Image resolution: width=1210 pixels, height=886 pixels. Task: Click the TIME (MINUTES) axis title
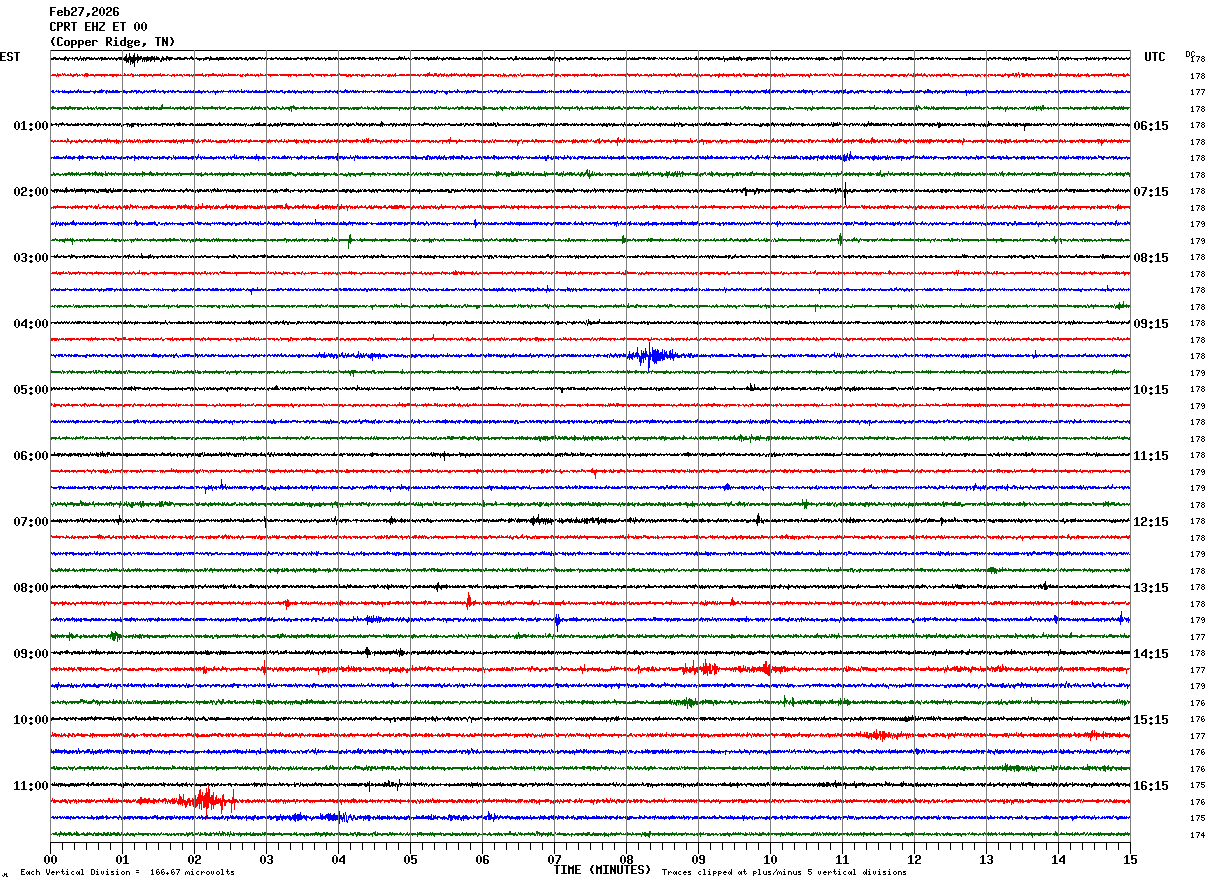[602, 870]
